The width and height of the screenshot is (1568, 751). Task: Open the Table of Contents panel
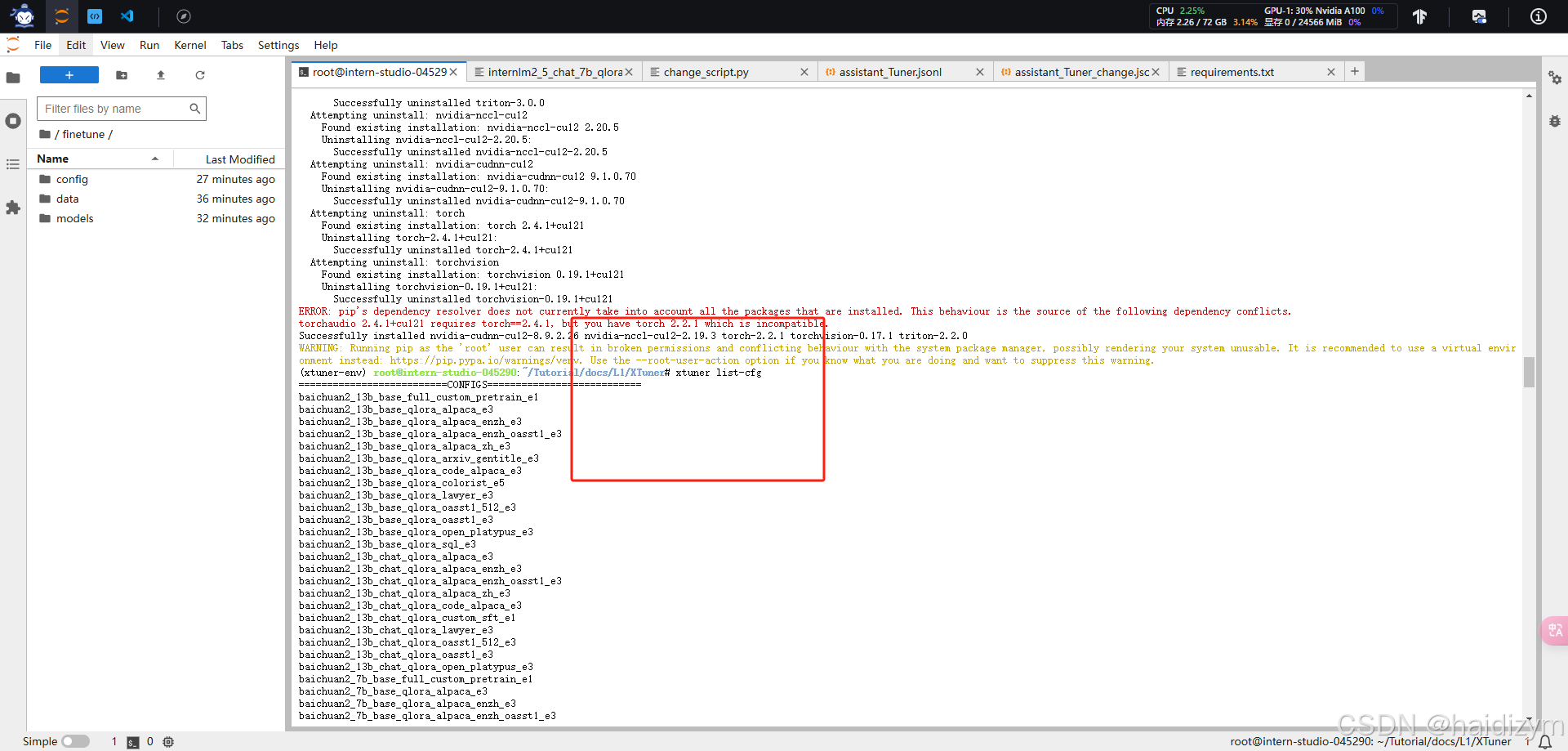[13, 164]
